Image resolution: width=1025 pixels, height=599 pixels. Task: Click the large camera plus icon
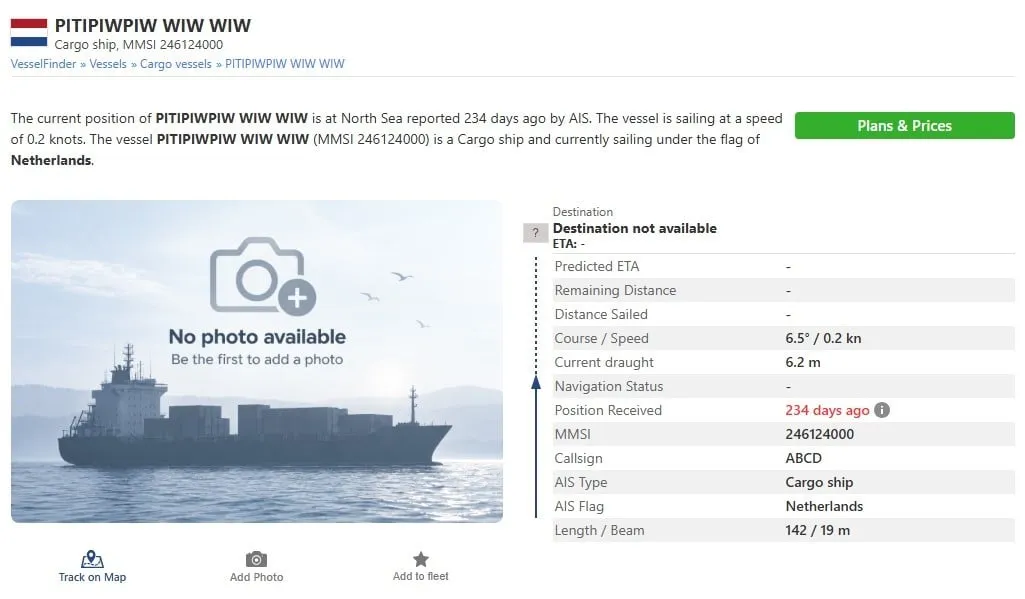pos(263,277)
